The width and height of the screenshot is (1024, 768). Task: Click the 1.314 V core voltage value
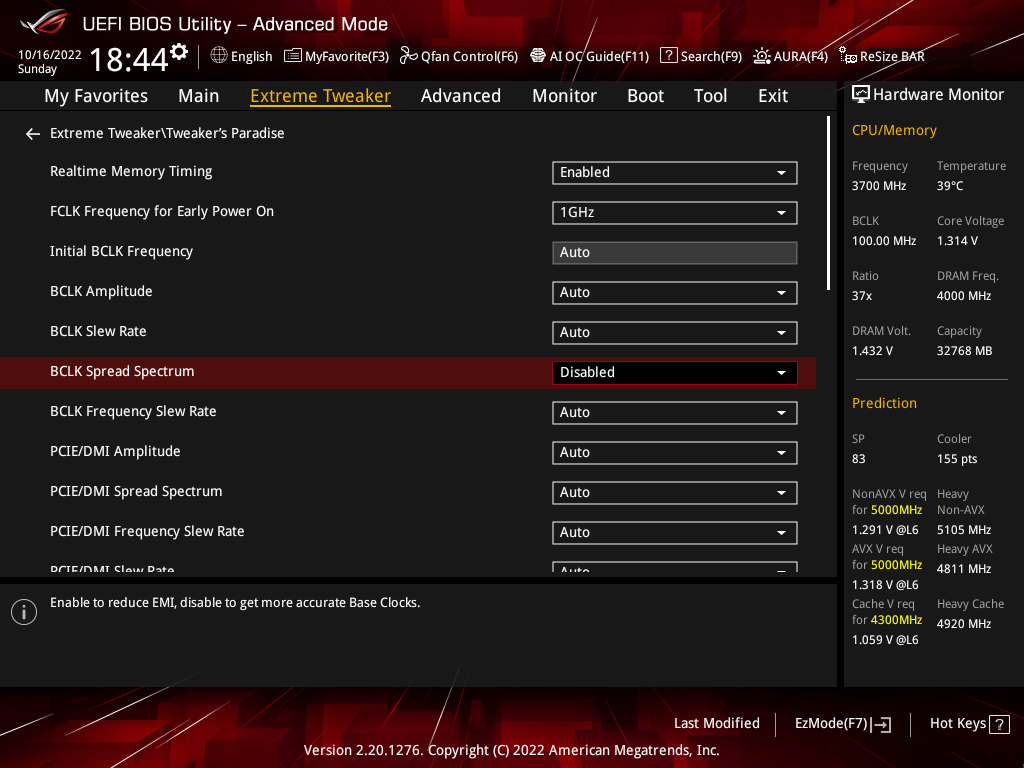(x=957, y=241)
